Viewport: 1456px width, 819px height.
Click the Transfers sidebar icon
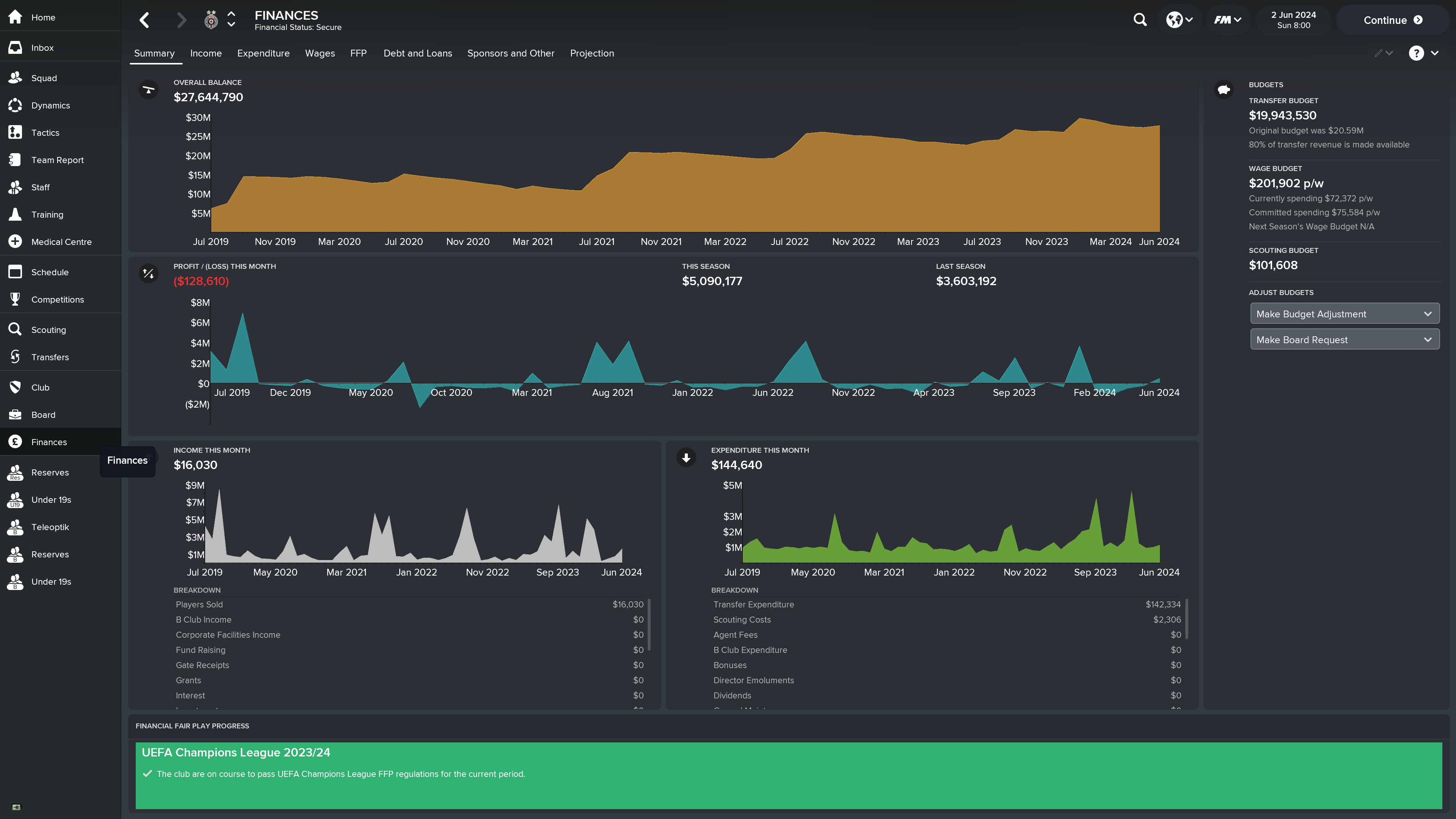click(15, 357)
